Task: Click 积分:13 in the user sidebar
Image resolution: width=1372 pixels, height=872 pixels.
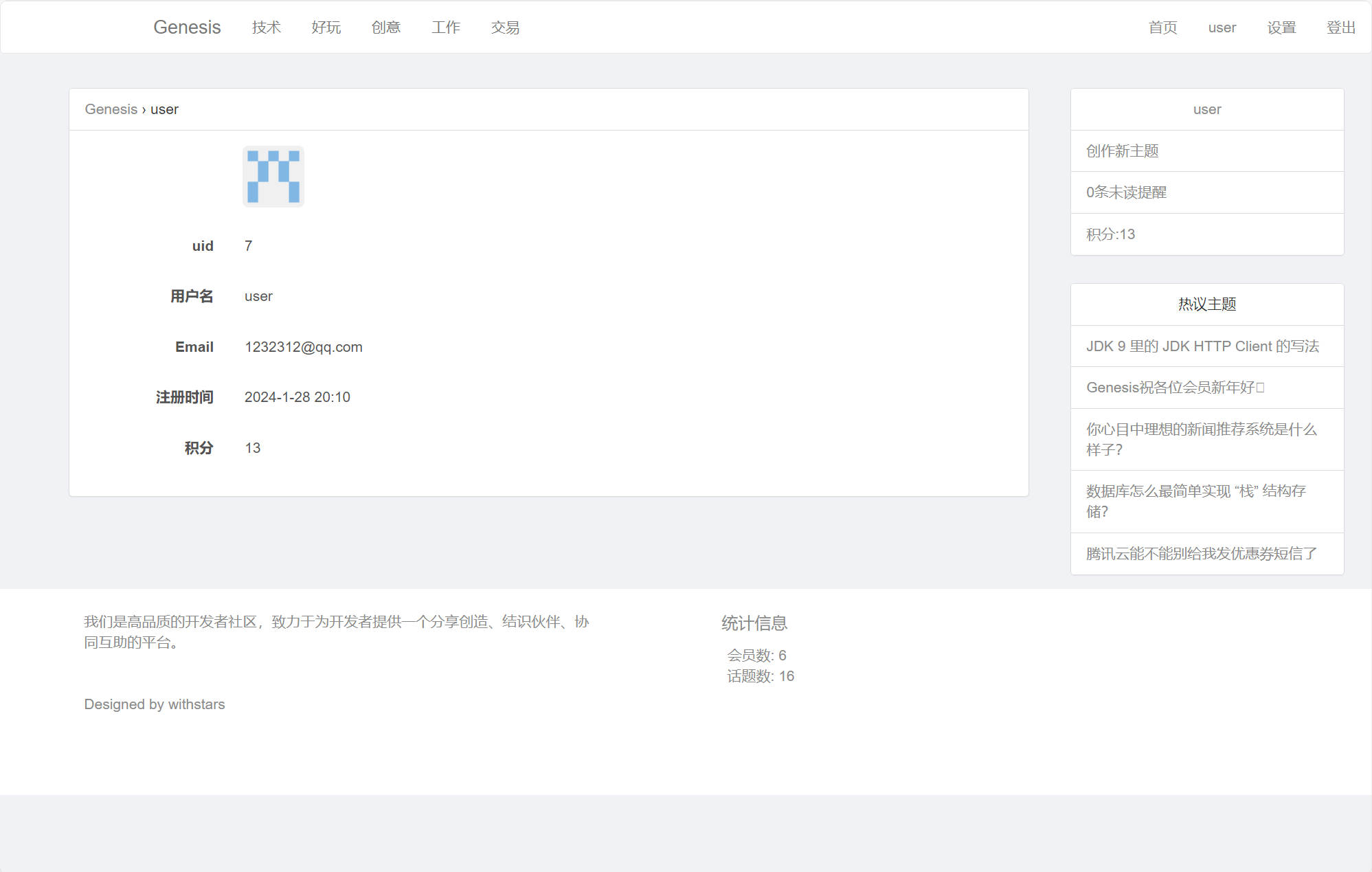Action: pos(1110,234)
